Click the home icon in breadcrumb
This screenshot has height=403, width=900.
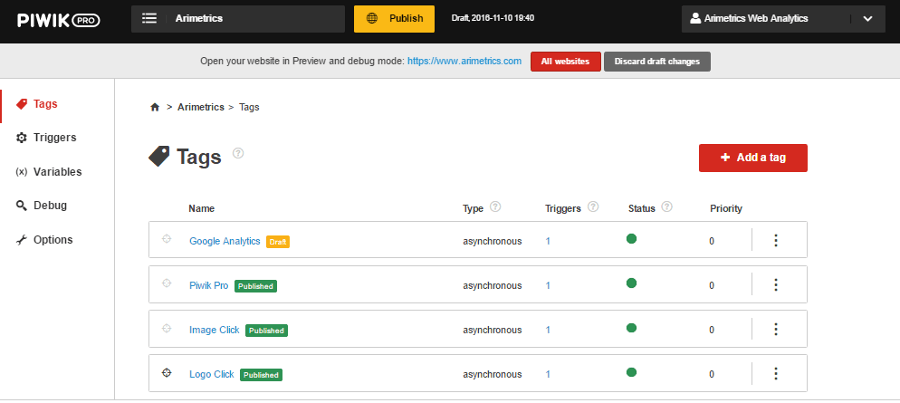click(154, 107)
